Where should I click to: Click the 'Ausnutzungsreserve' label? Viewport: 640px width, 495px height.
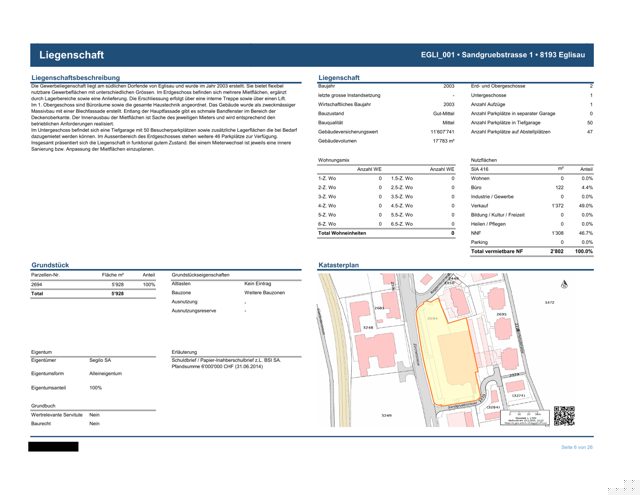[x=194, y=311]
